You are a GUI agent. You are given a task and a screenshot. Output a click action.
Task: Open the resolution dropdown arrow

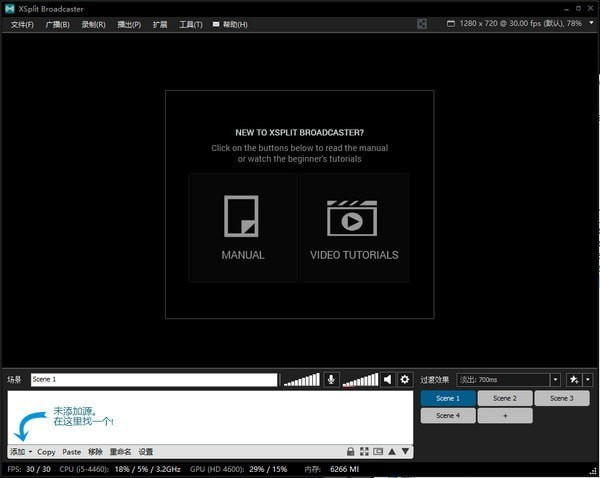(x=591, y=23)
